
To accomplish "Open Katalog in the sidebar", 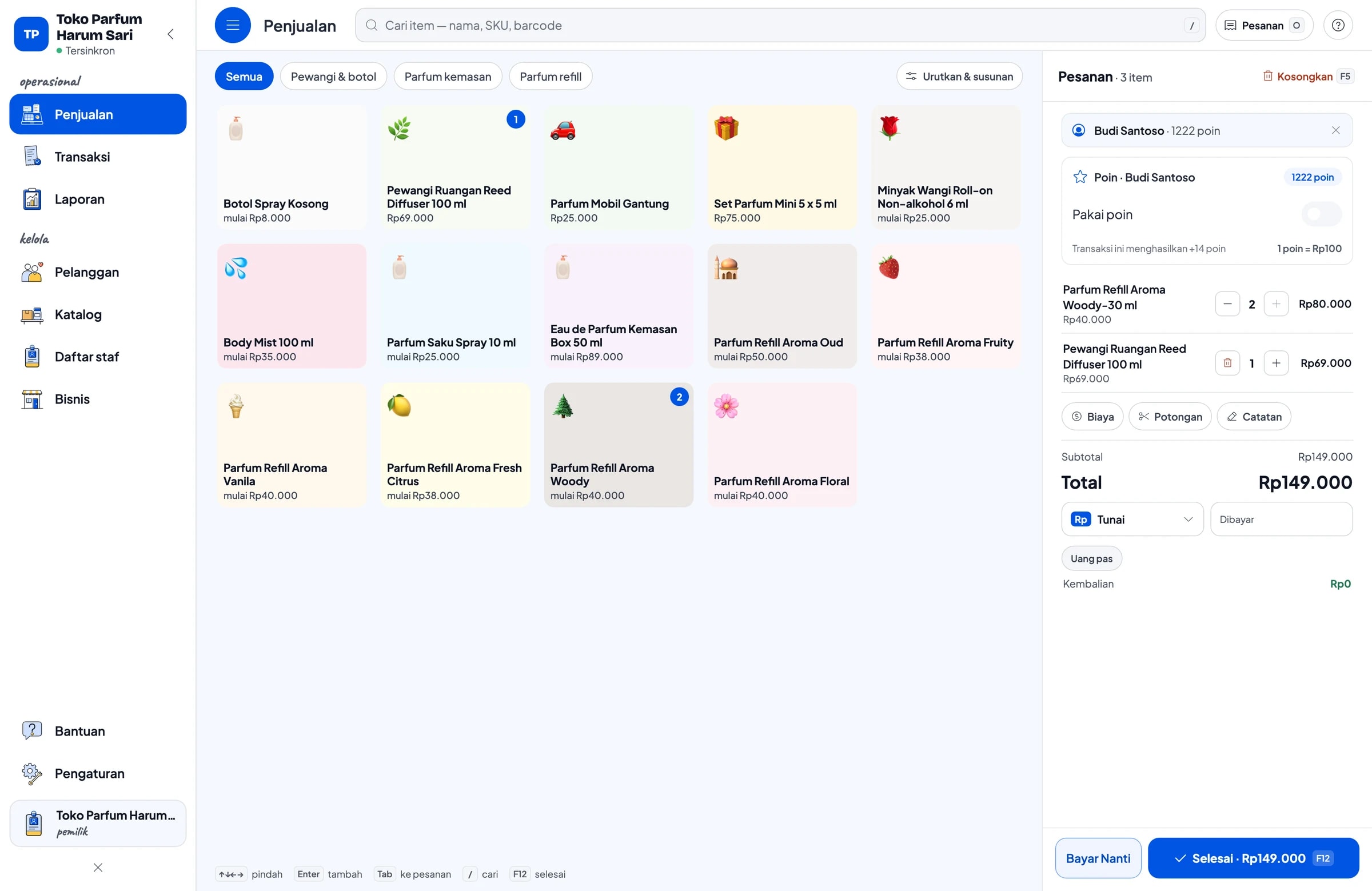I will pyautogui.click(x=98, y=315).
